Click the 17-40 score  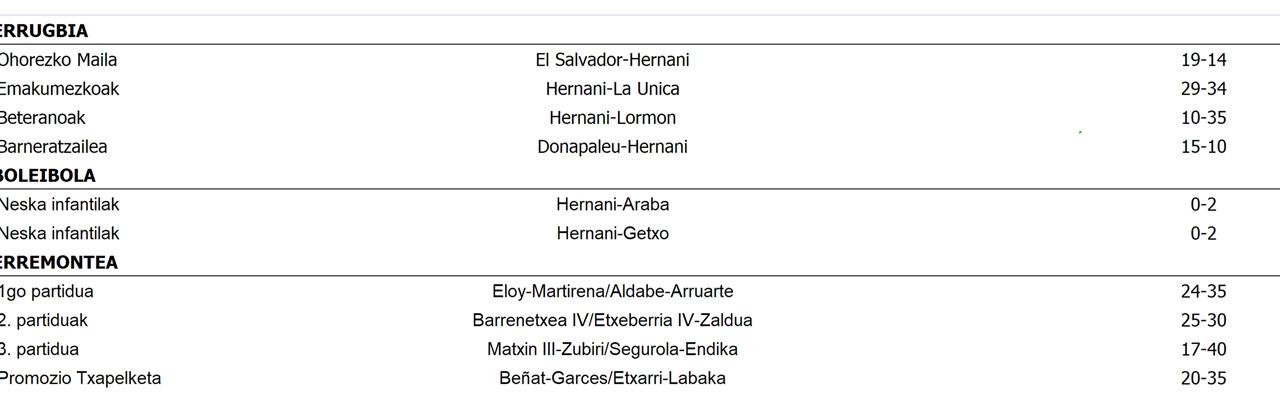coord(1203,350)
